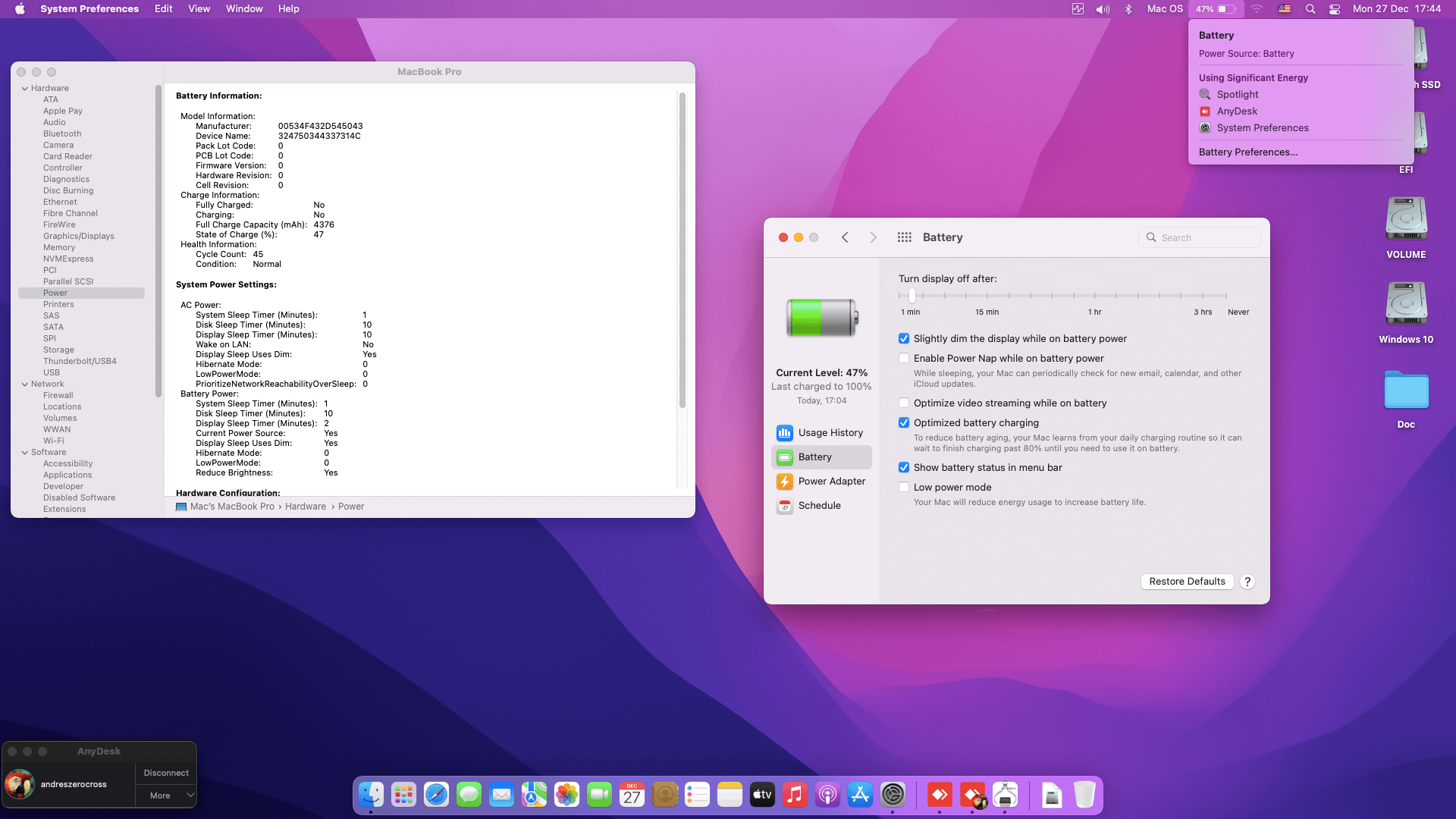Open Trash in the Dock
Screen dimensions: 1456x819
pos(1084,795)
